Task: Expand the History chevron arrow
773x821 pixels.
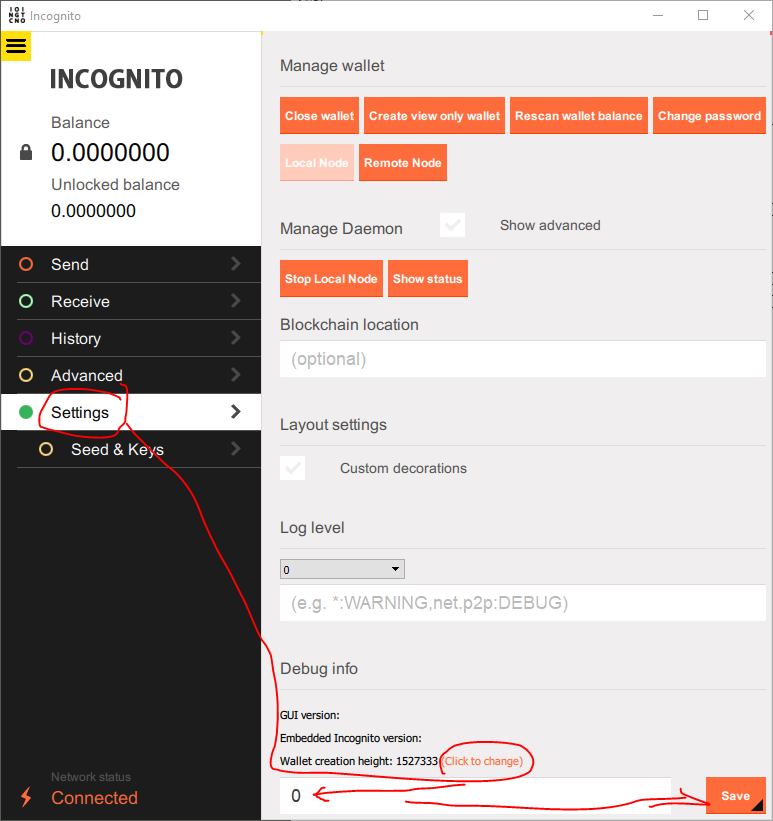Action: click(236, 338)
